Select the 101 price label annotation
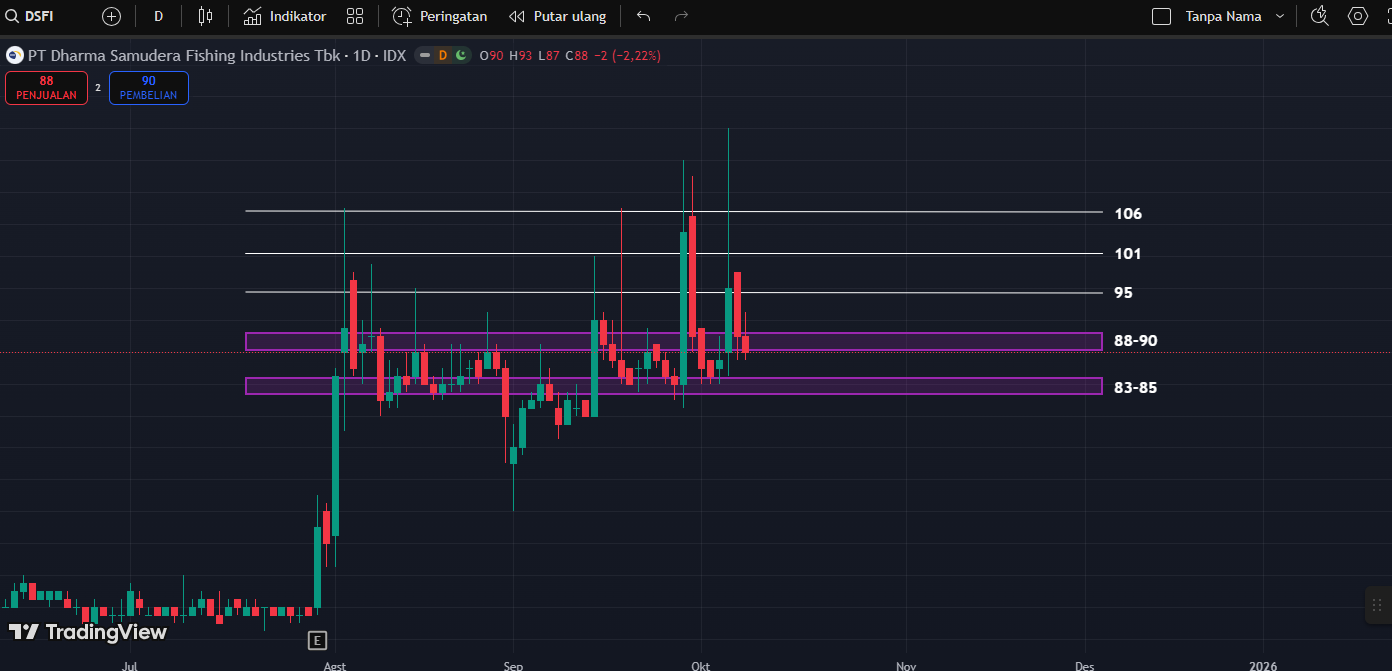Viewport: 1392px width, 671px height. (x=1128, y=254)
